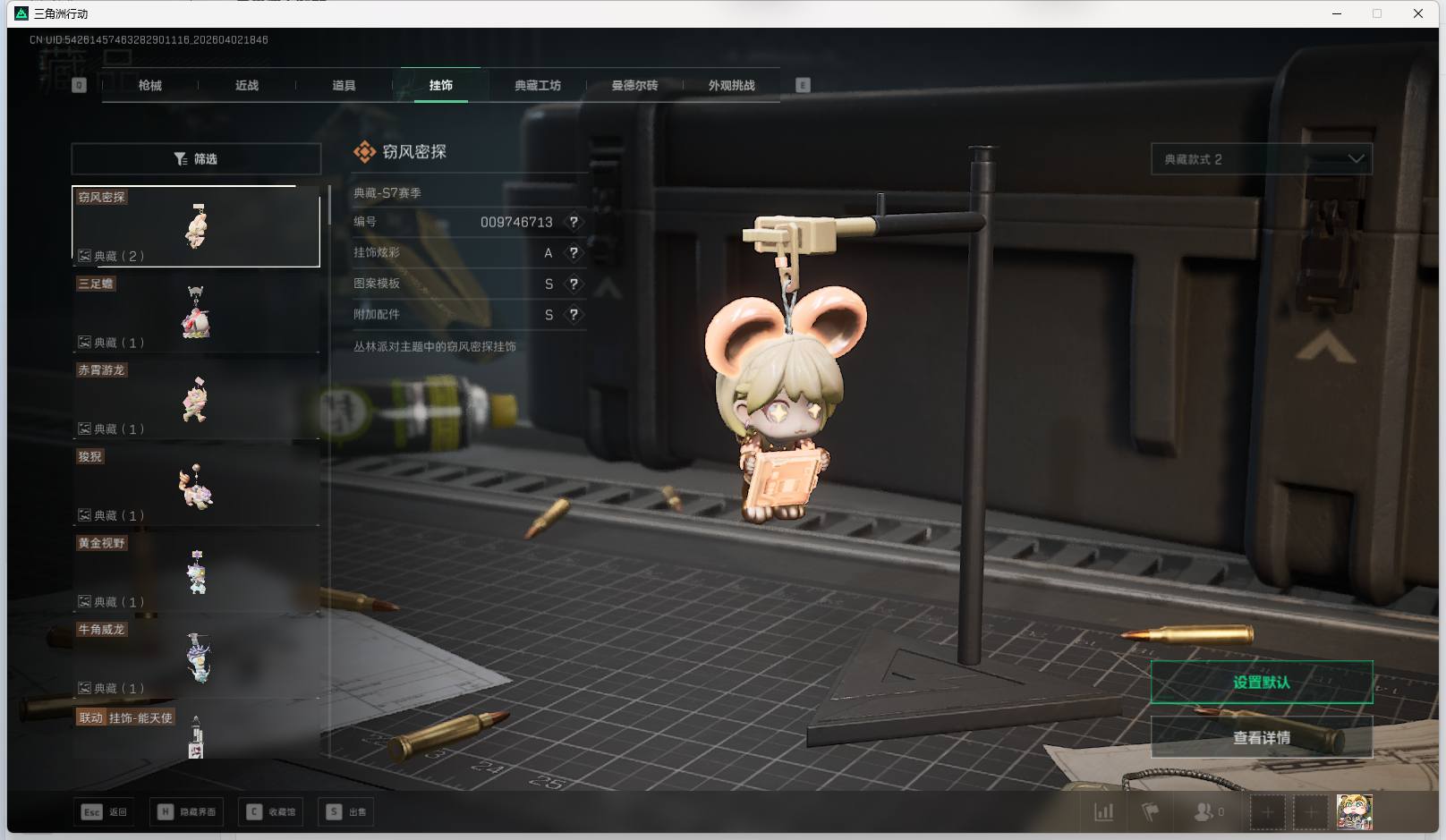This screenshot has height=840, width=1446.
Task: Click the question mark next to 附加配件
Action: pyautogui.click(x=574, y=315)
